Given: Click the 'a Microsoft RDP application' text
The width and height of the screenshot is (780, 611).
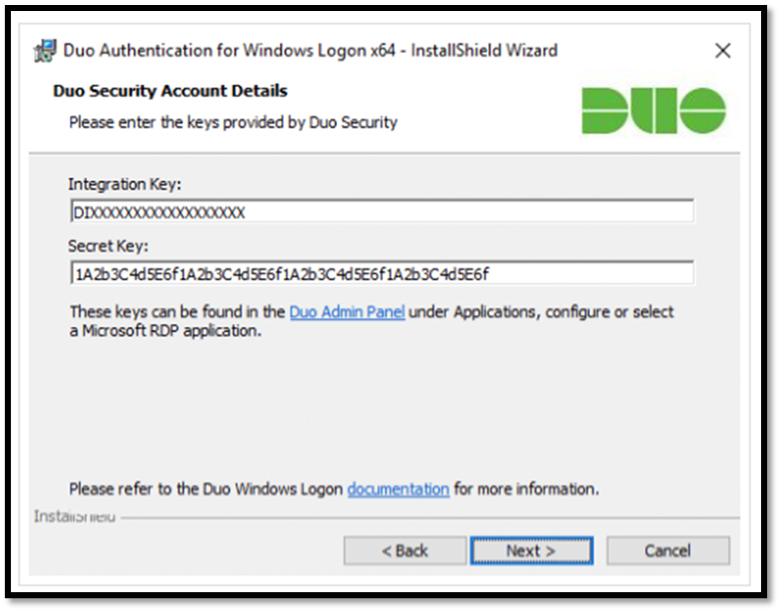Looking at the screenshot, I should pyautogui.click(x=165, y=331).
